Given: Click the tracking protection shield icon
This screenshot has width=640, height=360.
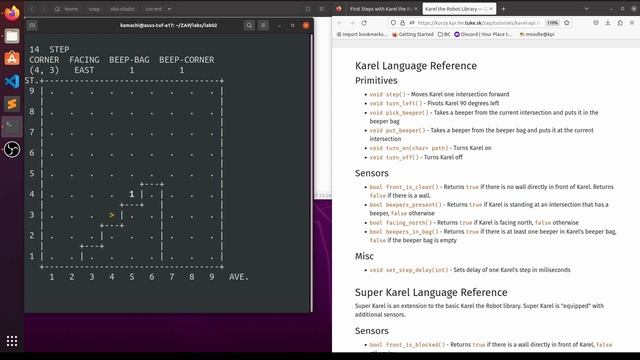Looking at the screenshot, I should tap(393, 23).
